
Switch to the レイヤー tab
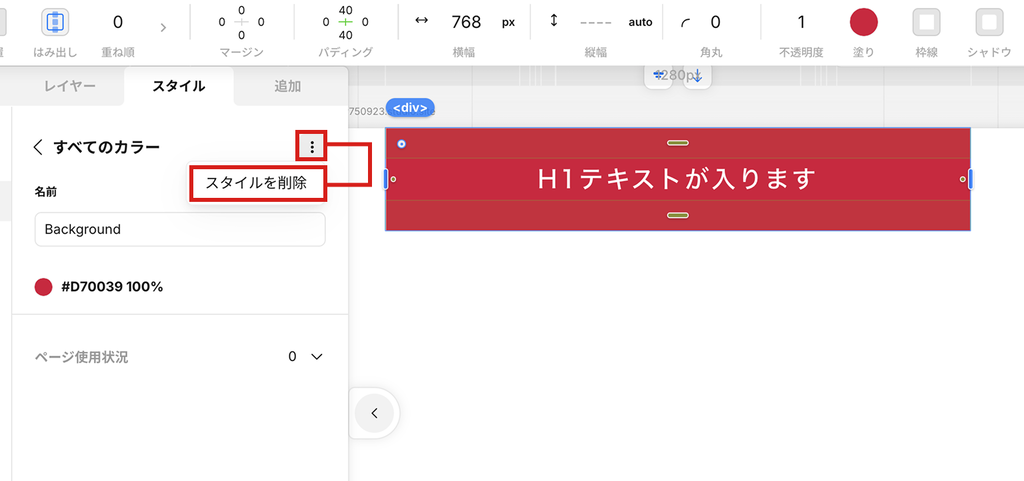tap(70, 86)
